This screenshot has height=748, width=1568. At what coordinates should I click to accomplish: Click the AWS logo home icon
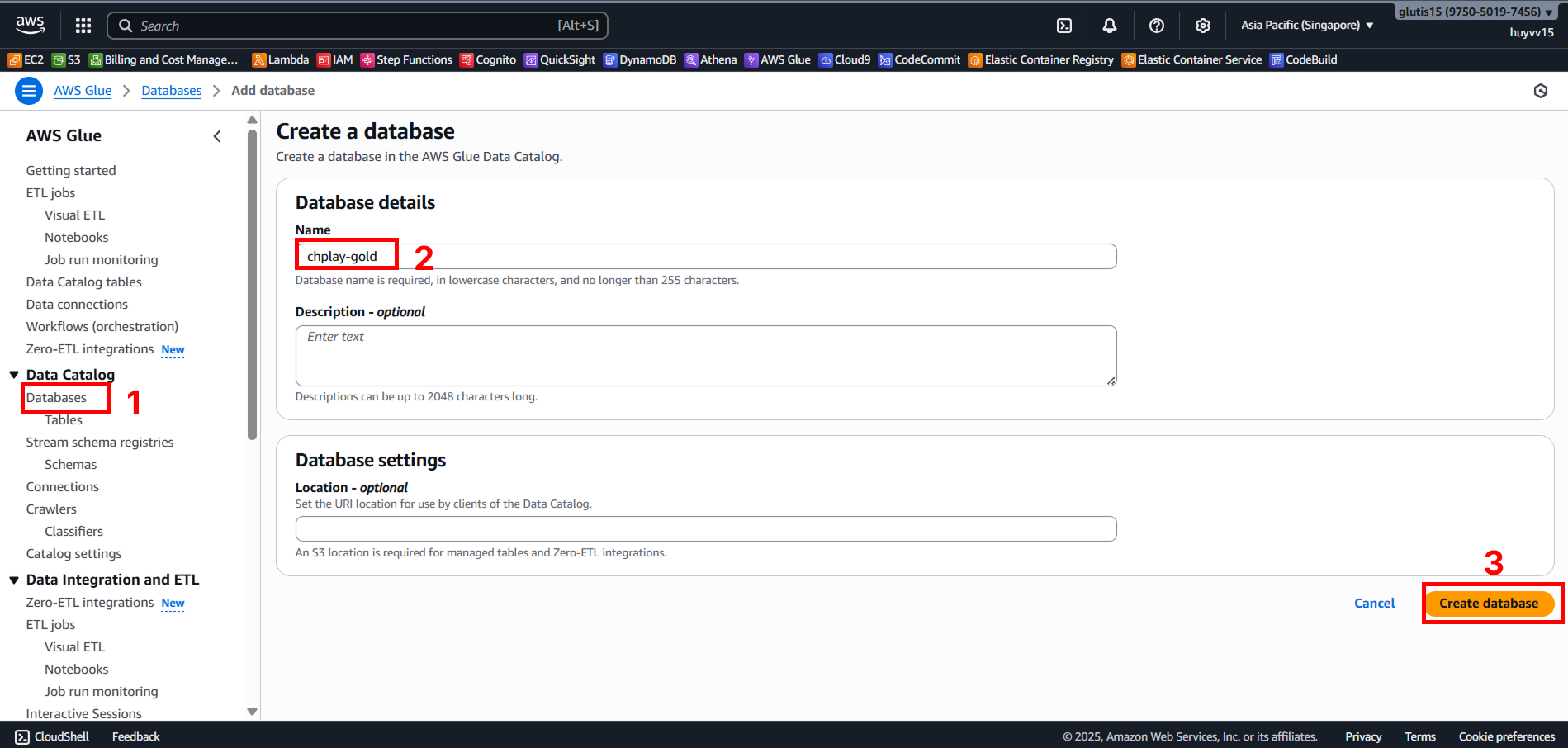(31, 26)
